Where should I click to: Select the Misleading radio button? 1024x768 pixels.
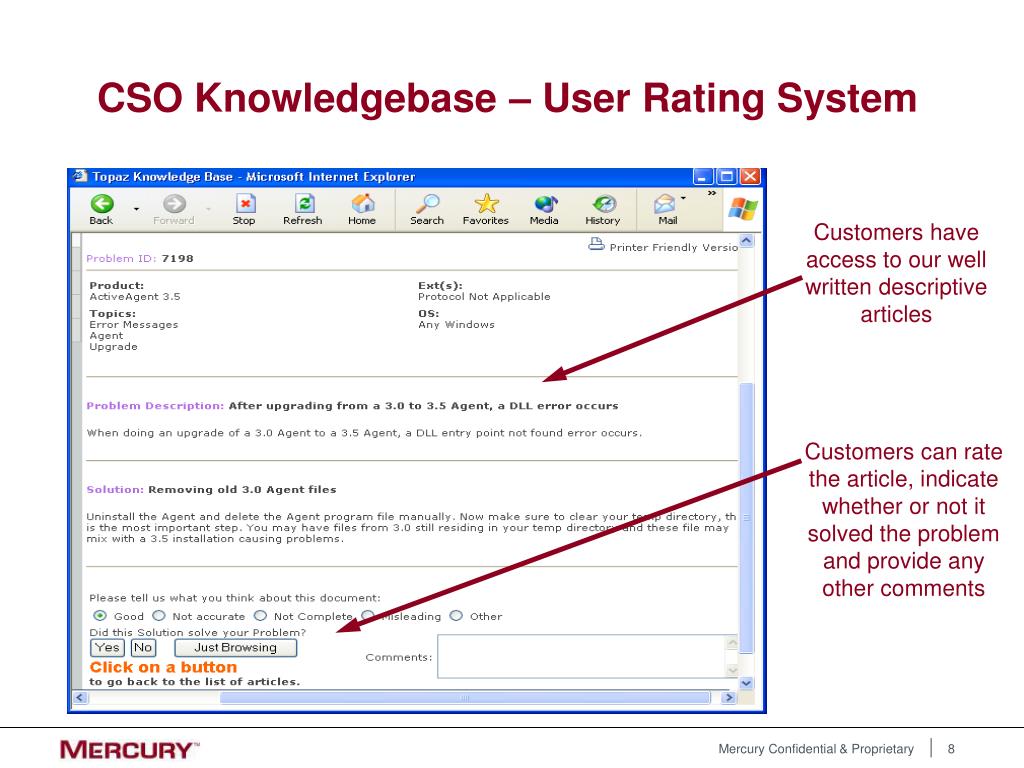point(368,616)
